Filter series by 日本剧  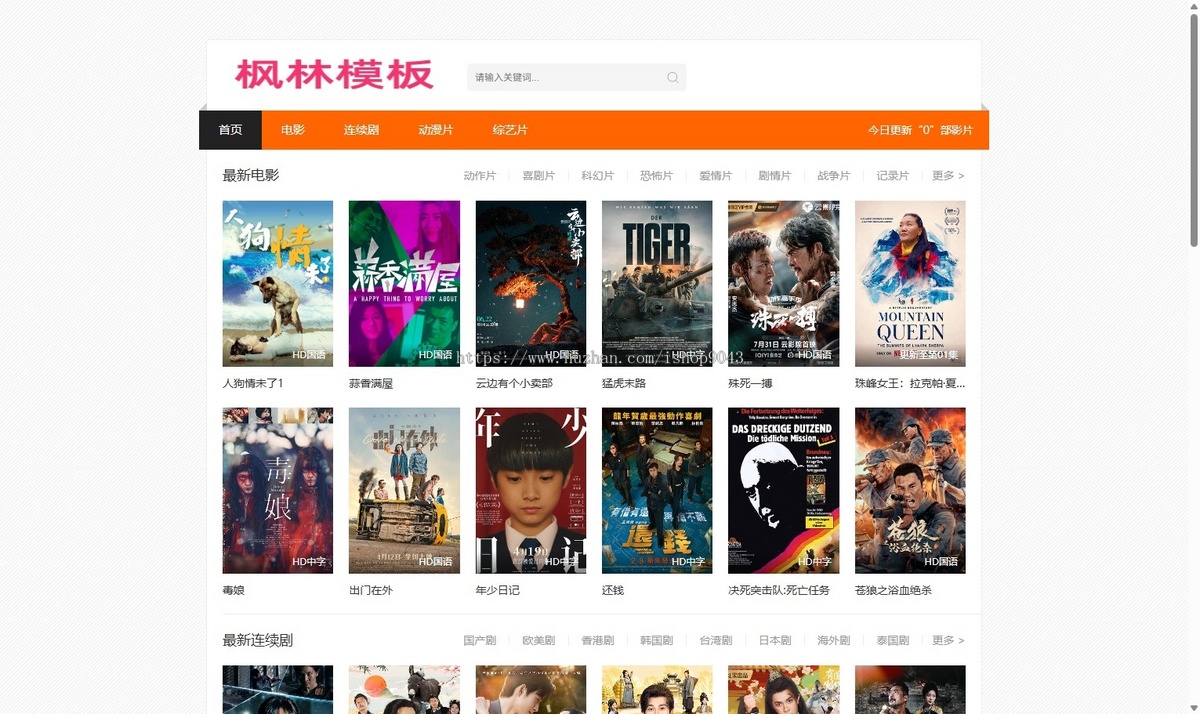(775, 641)
